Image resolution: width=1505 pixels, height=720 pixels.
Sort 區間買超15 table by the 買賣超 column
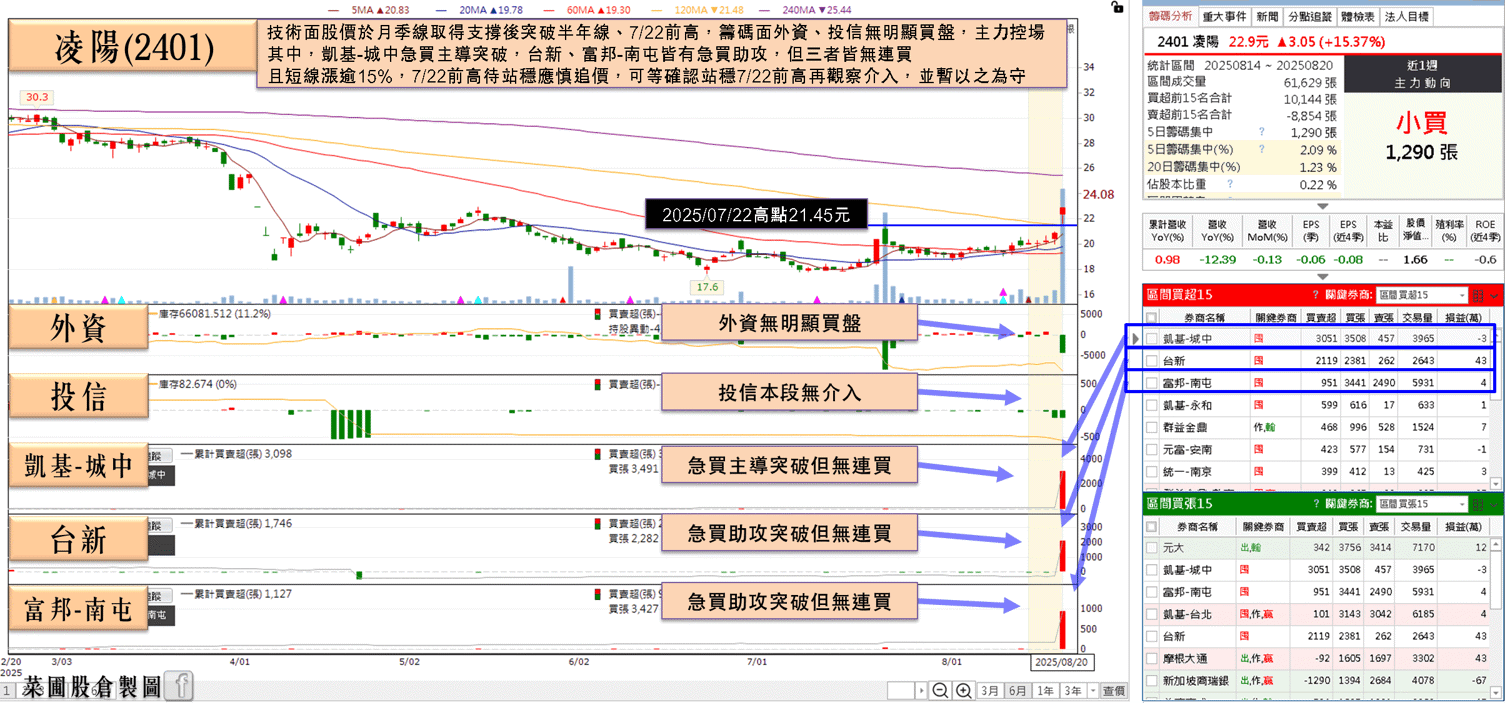click(1319, 317)
